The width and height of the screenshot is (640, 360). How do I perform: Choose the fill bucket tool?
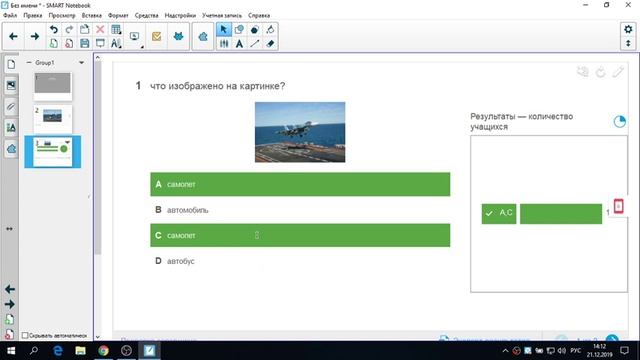coord(270,30)
